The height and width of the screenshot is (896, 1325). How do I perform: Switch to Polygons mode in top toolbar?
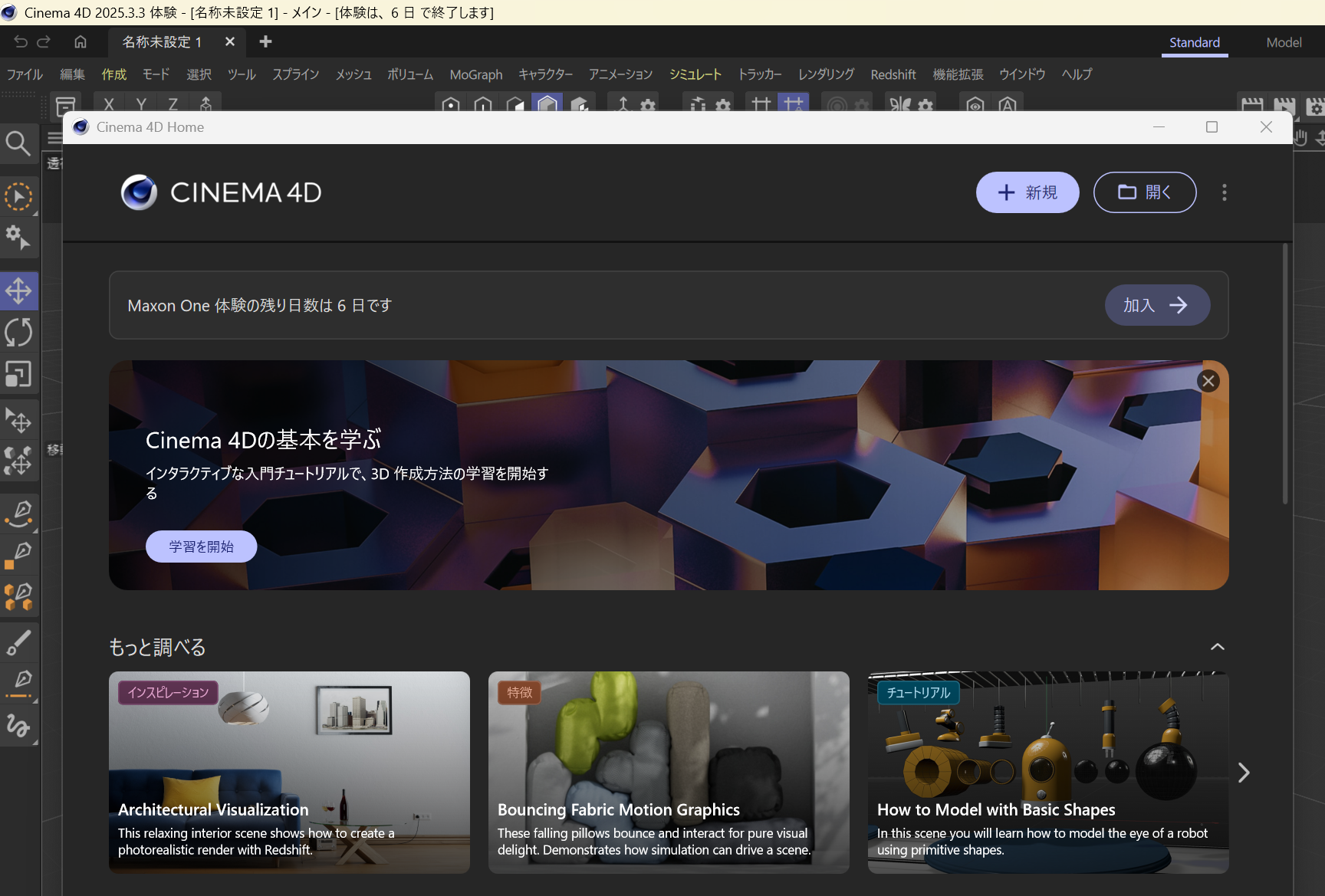click(515, 103)
